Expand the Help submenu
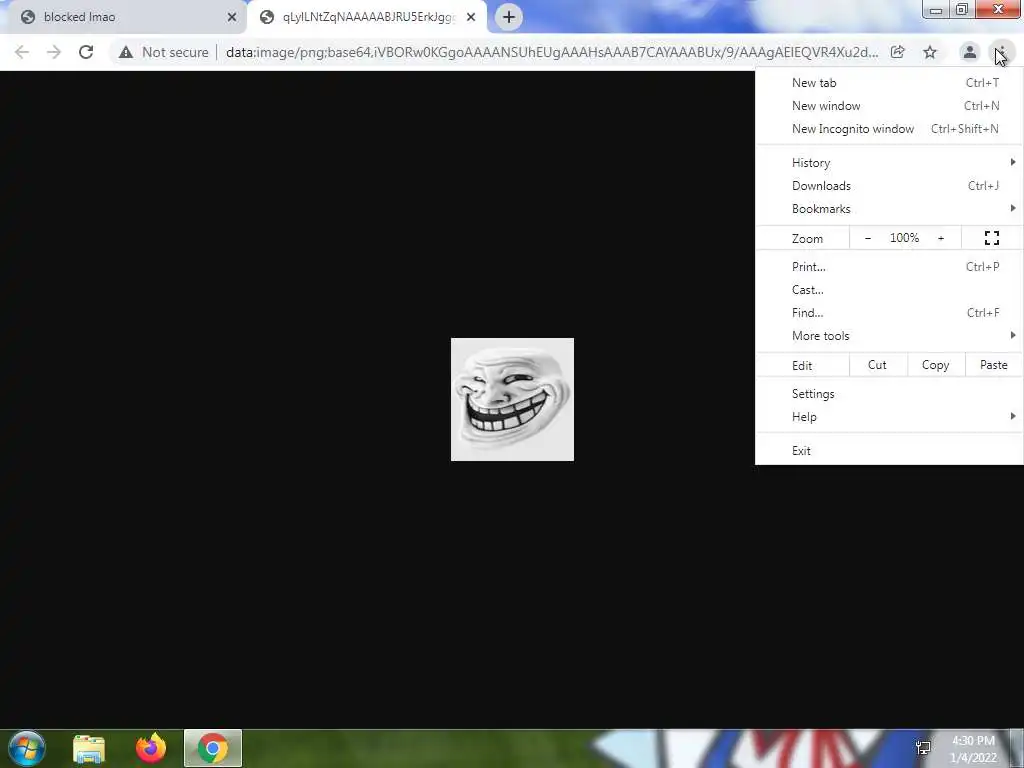This screenshot has width=1024, height=768. coord(889,417)
